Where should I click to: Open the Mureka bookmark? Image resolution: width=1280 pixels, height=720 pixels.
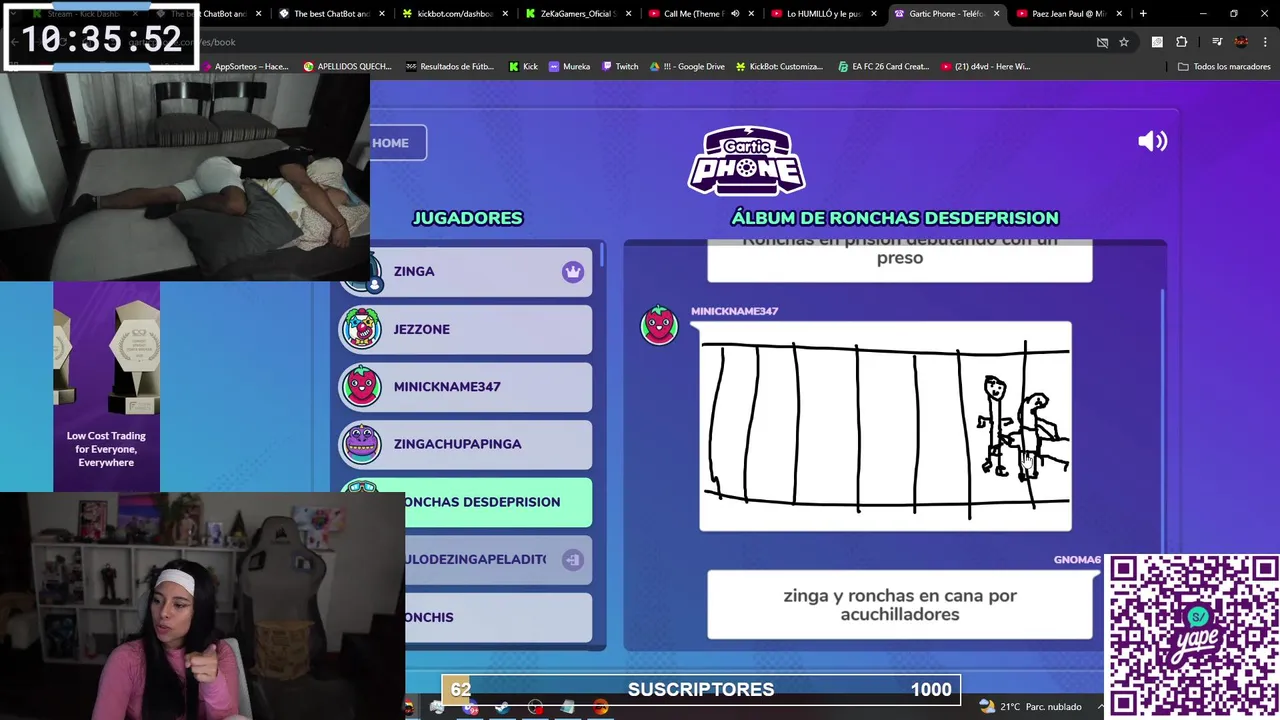tap(569, 67)
